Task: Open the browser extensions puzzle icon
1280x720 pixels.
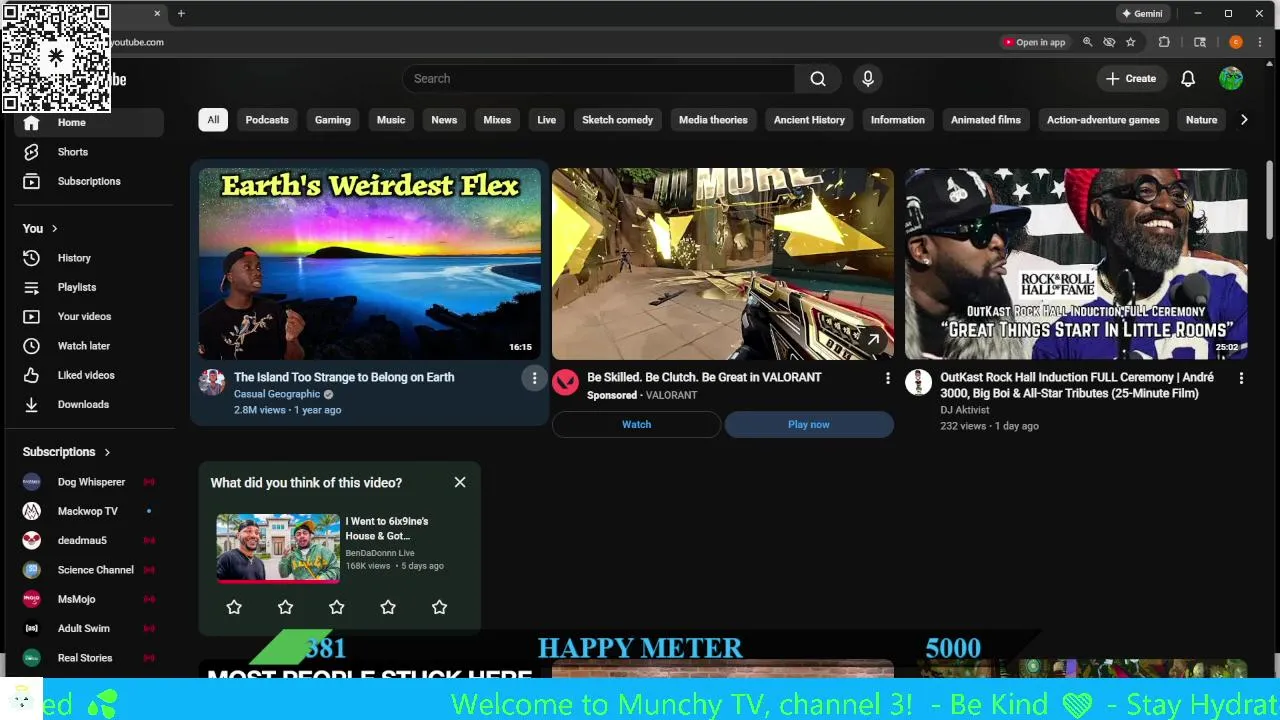Action: pyautogui.click(x=1164, y=42)
